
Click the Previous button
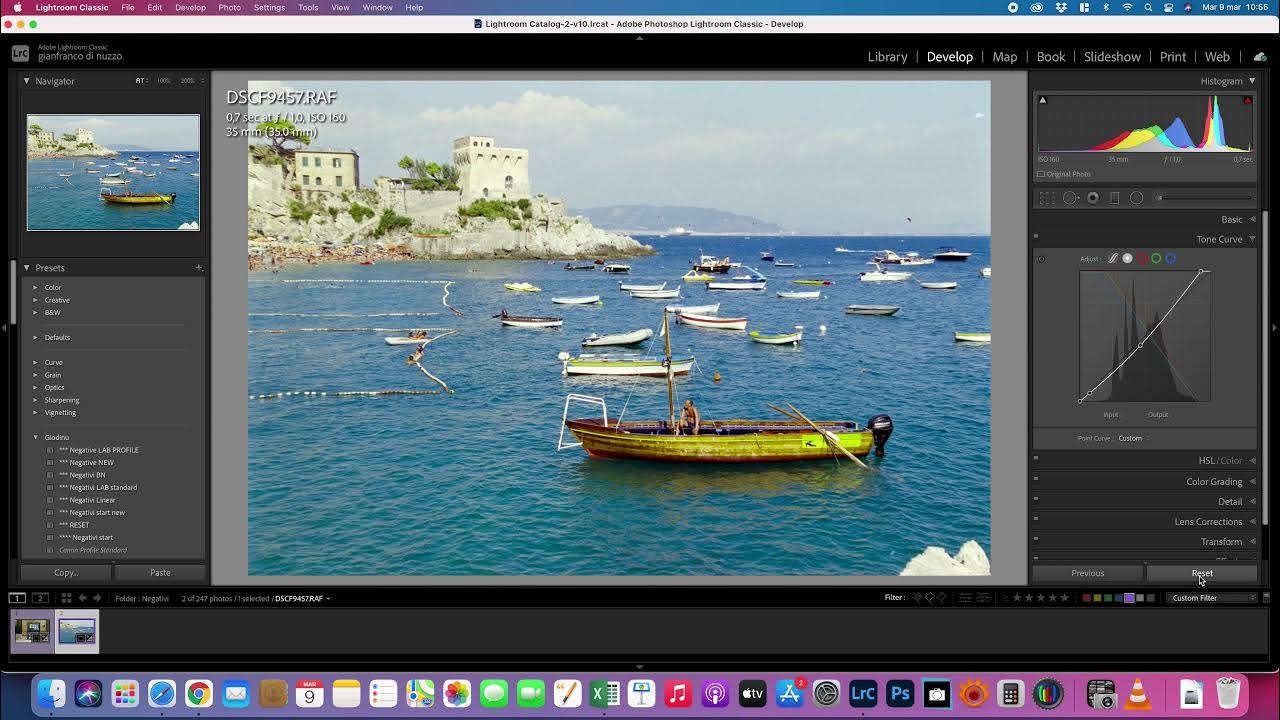point(1088,573)
